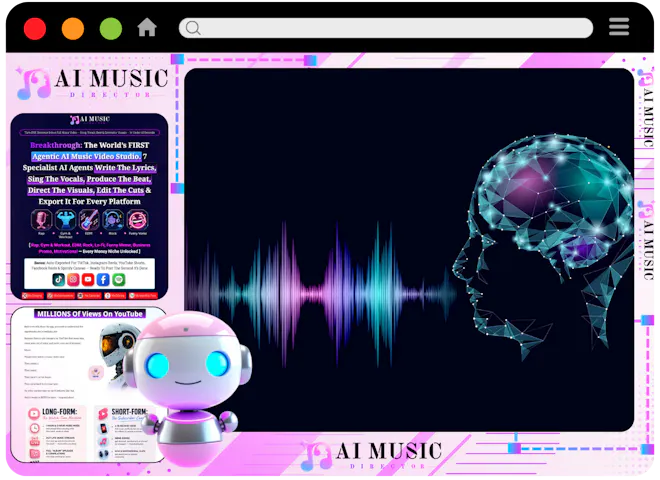Click the clock icon under LONG-FORM
Screen dimensions: 660x480
click(35, 428)
